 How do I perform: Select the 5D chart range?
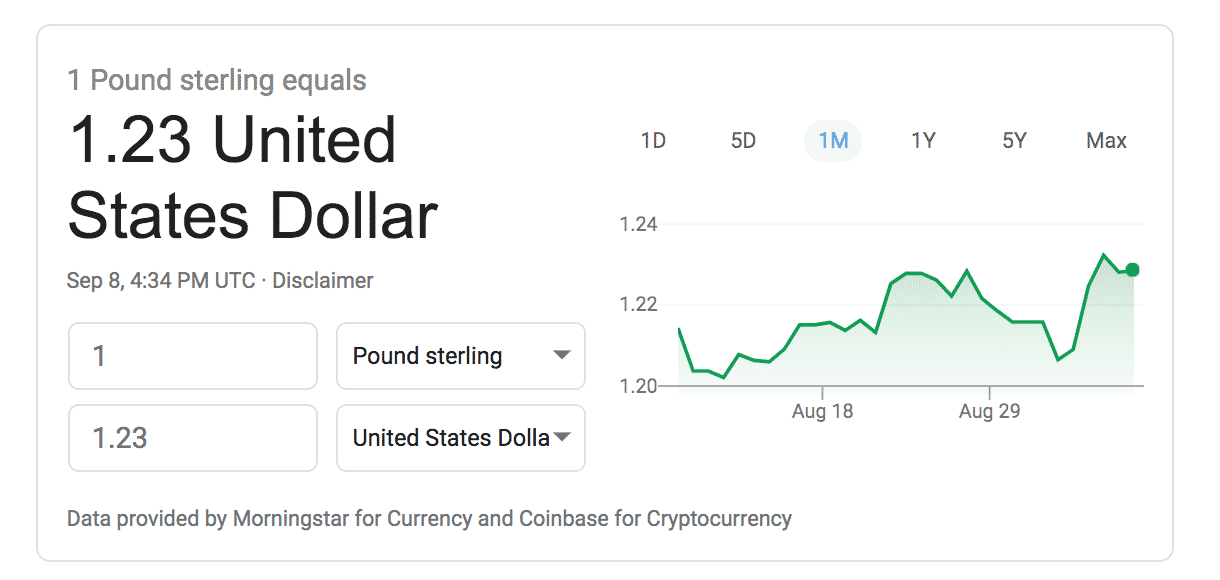[x=743, y=141]
